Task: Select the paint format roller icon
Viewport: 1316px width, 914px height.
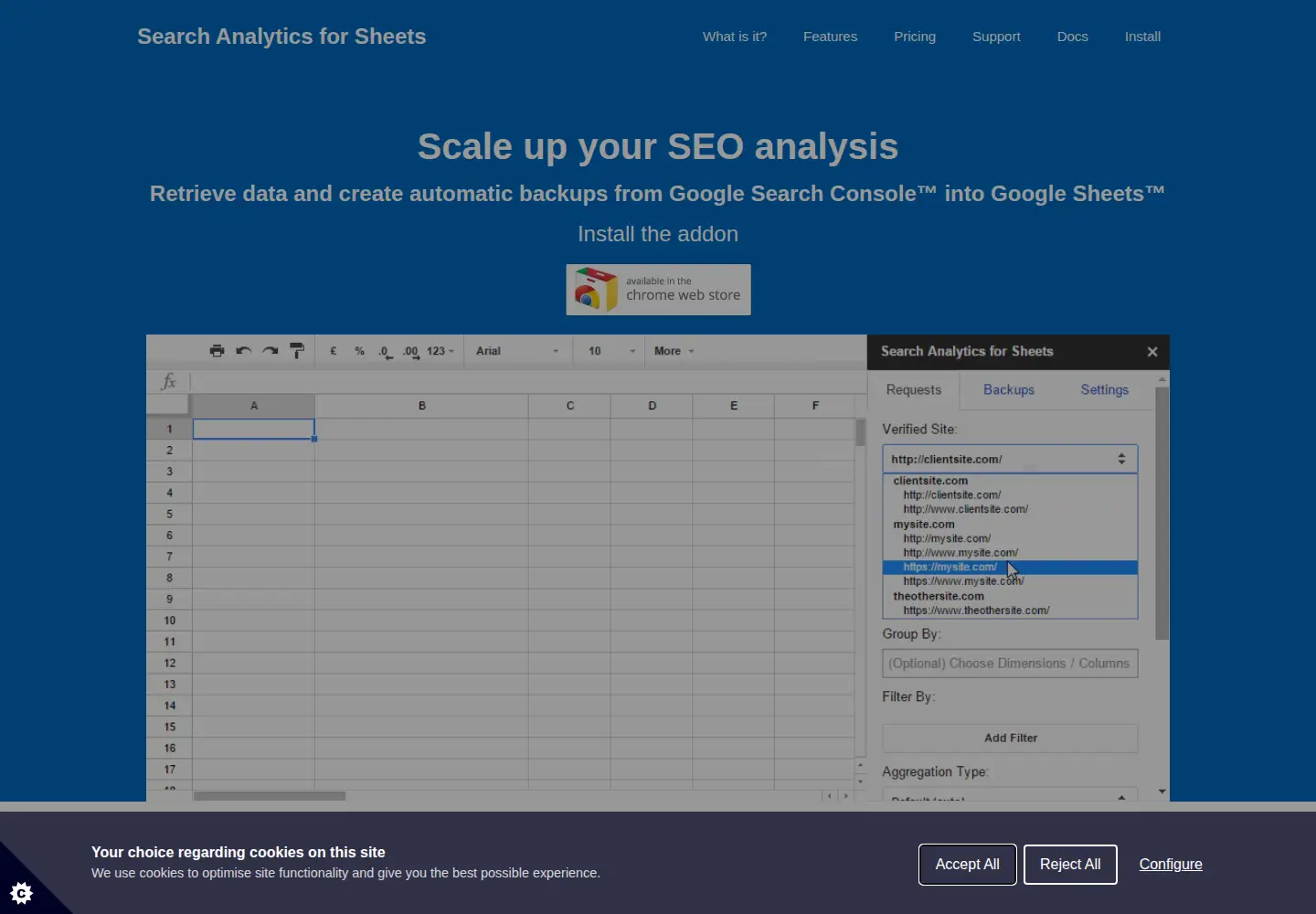Action: pos(297,351)
